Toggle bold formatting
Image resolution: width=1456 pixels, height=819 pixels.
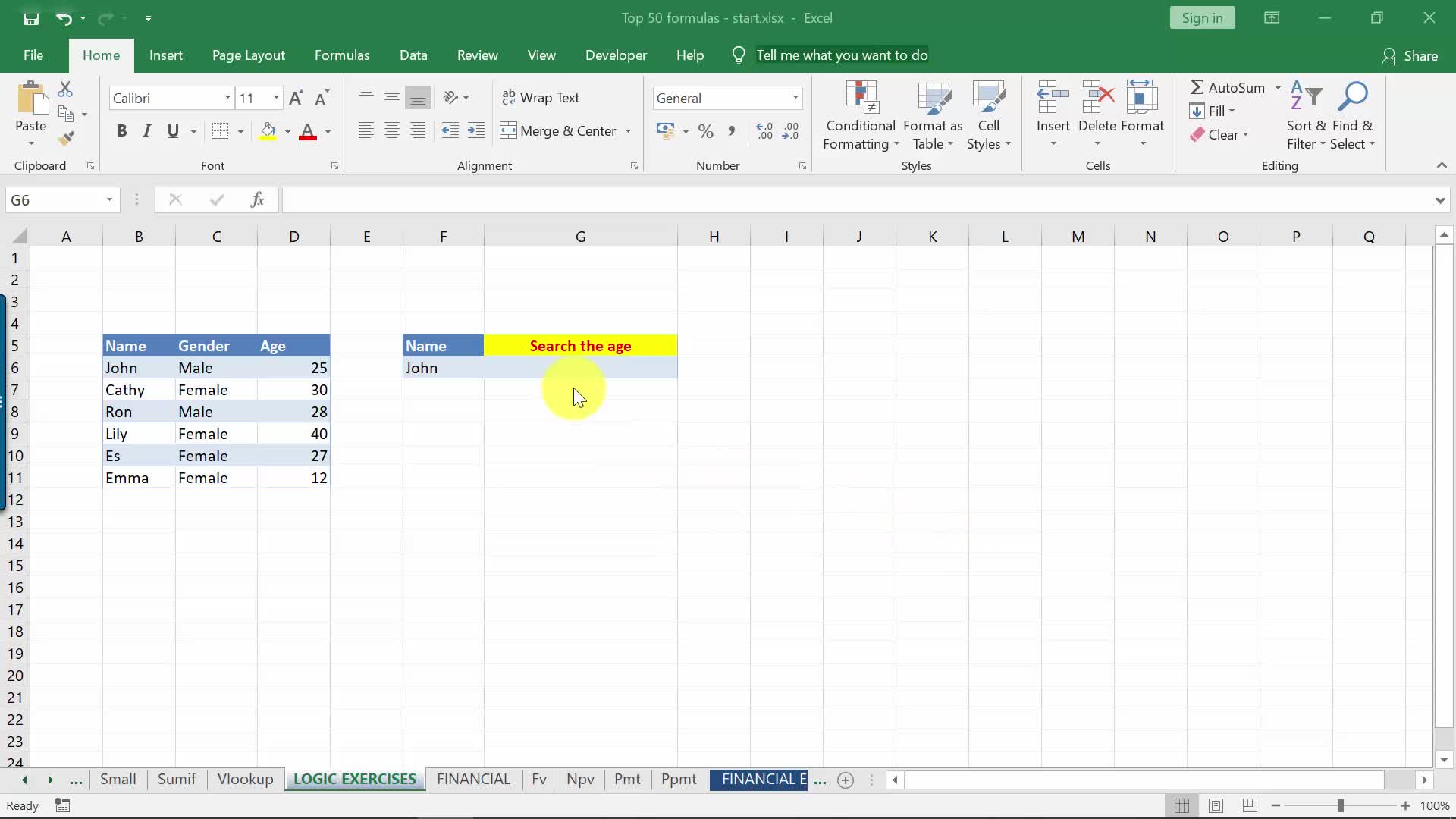point(121,131)
